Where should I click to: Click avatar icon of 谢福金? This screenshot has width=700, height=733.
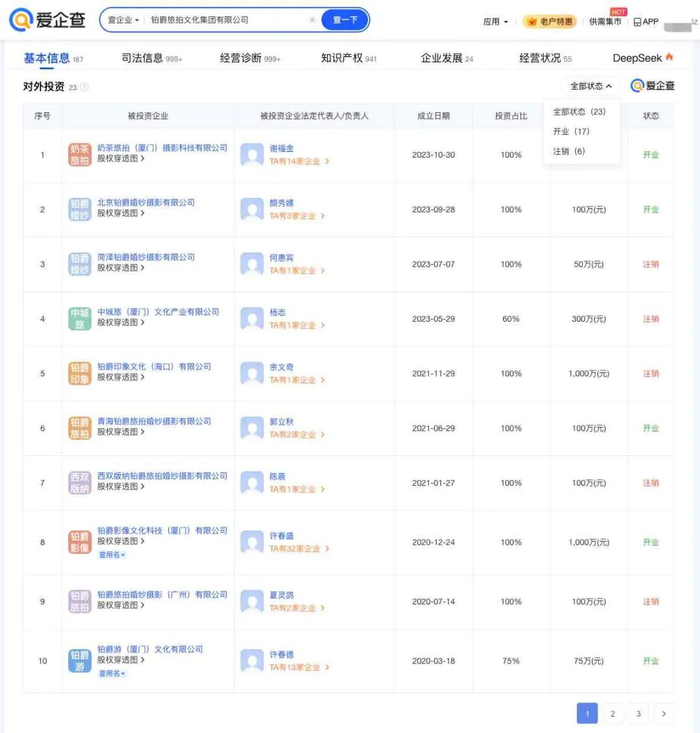(x=252, y=155)
